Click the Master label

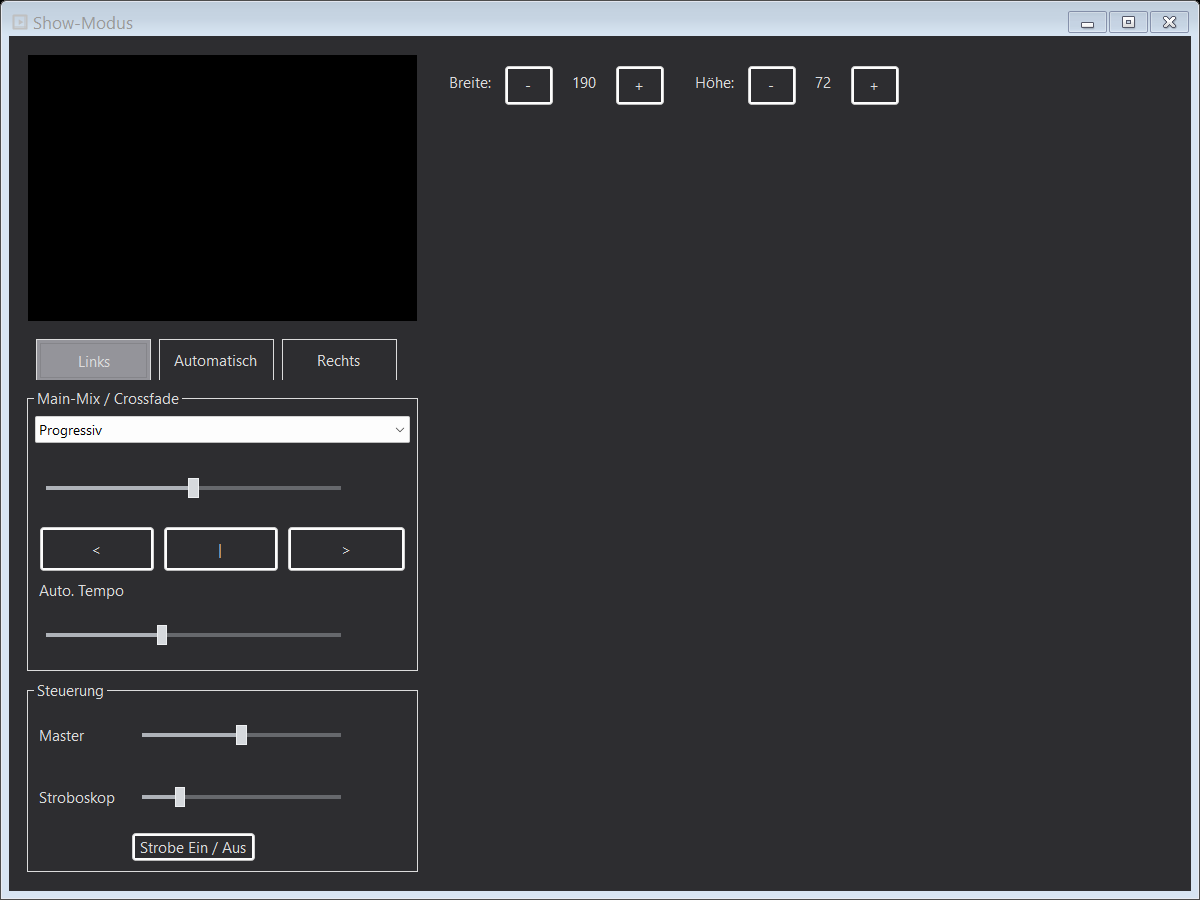click(x=62, y=736)
